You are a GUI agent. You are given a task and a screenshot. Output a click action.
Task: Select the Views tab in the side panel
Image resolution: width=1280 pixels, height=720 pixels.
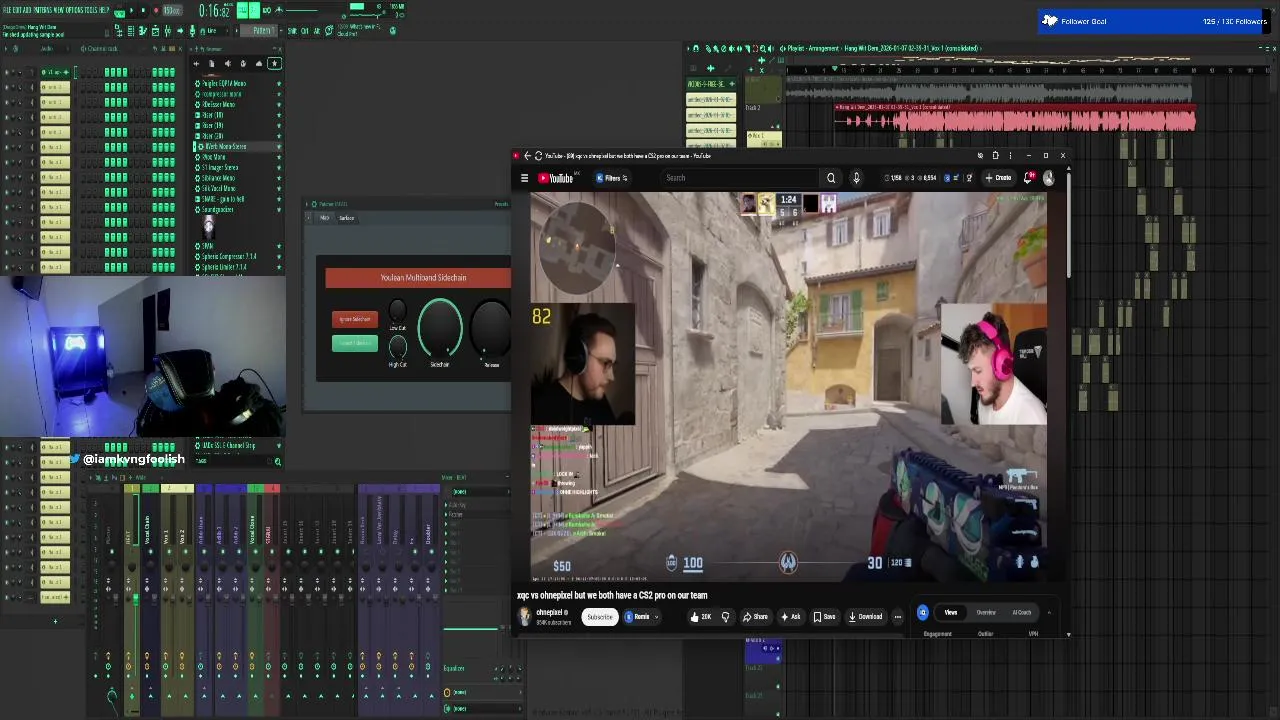pos(951,612)
